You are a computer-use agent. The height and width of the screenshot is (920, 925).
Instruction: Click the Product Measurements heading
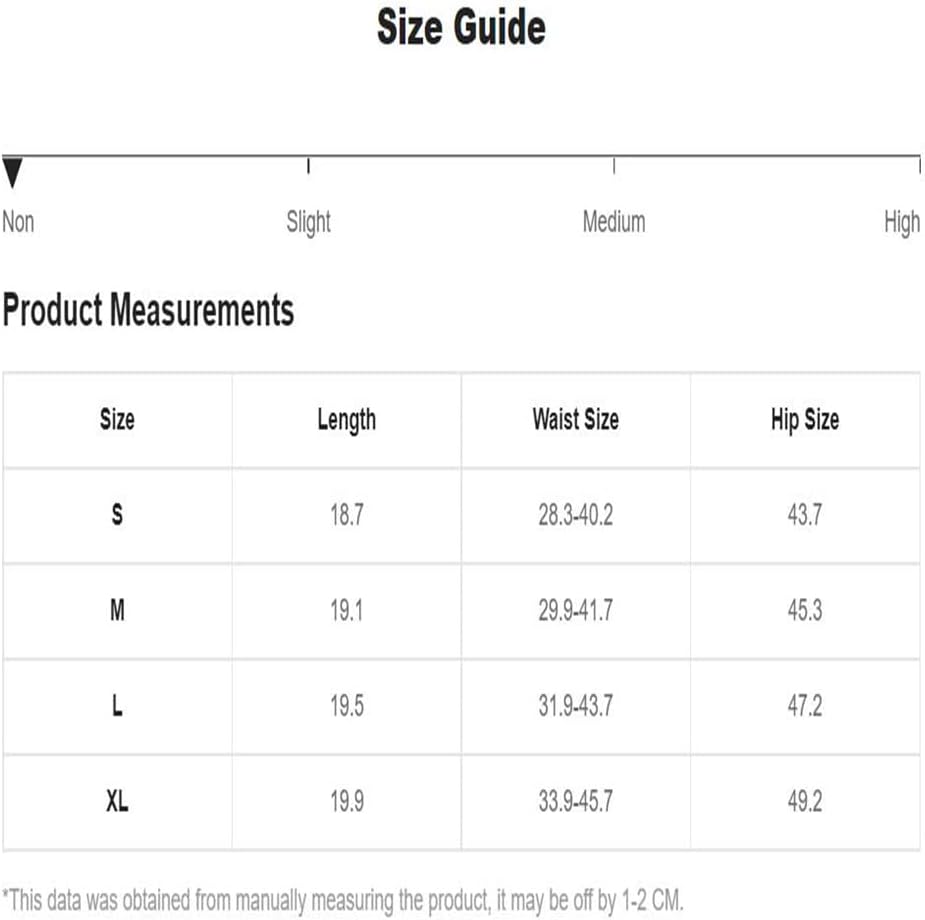click(x=148, y=310)
